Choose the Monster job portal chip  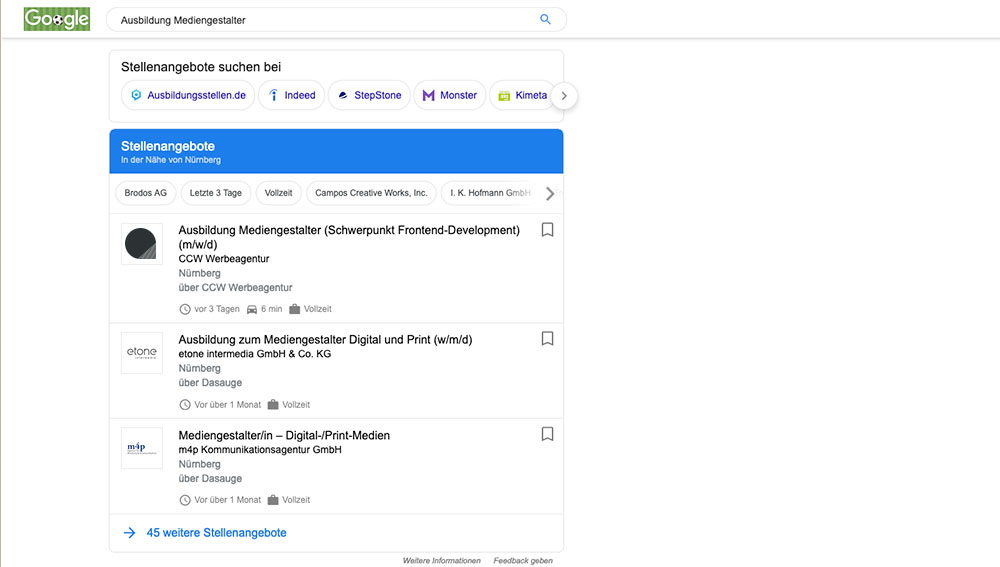[x=450, y=95]
